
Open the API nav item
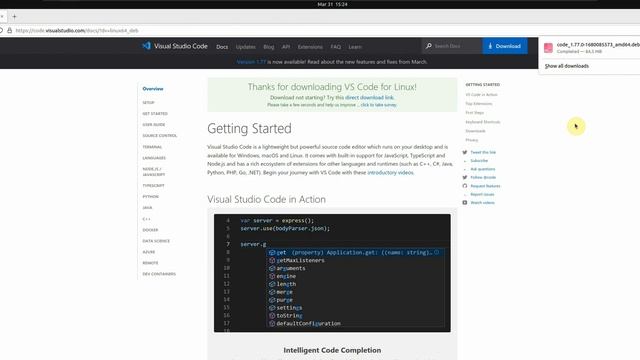tap(286, 47)
